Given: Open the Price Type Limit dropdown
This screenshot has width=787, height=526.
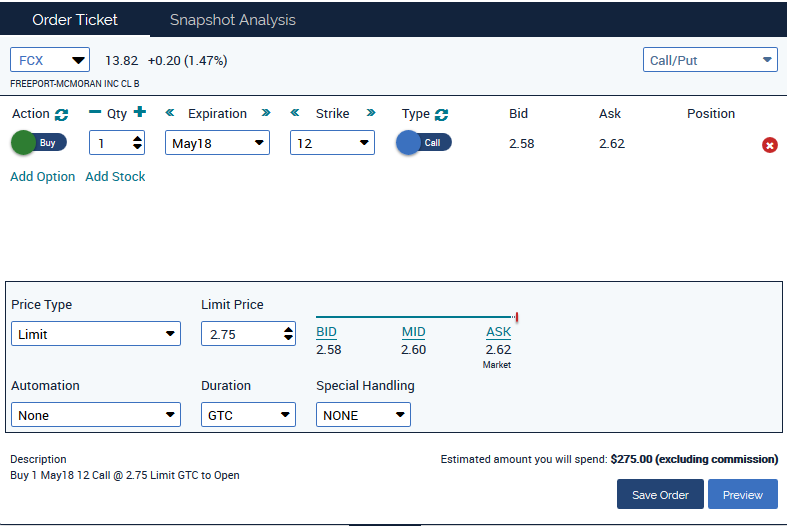Looking at the screenshot, I should pos(96,334).
